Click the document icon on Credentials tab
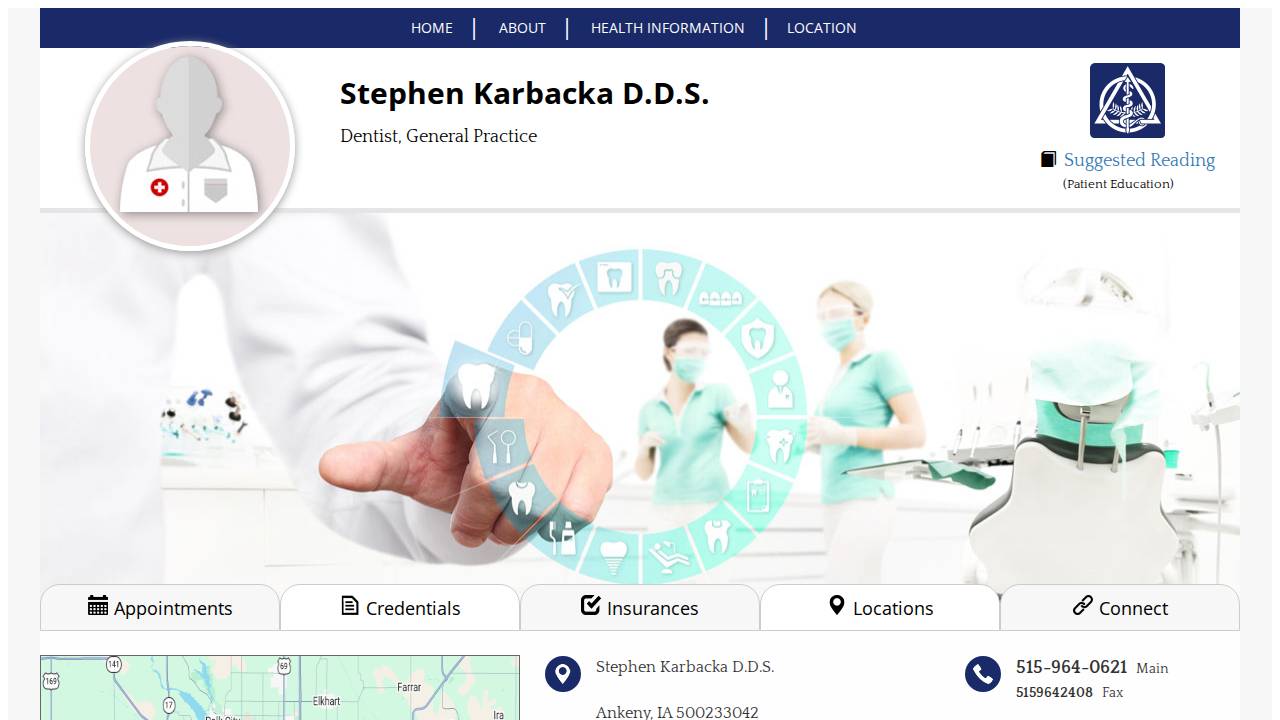 [349, 606]
